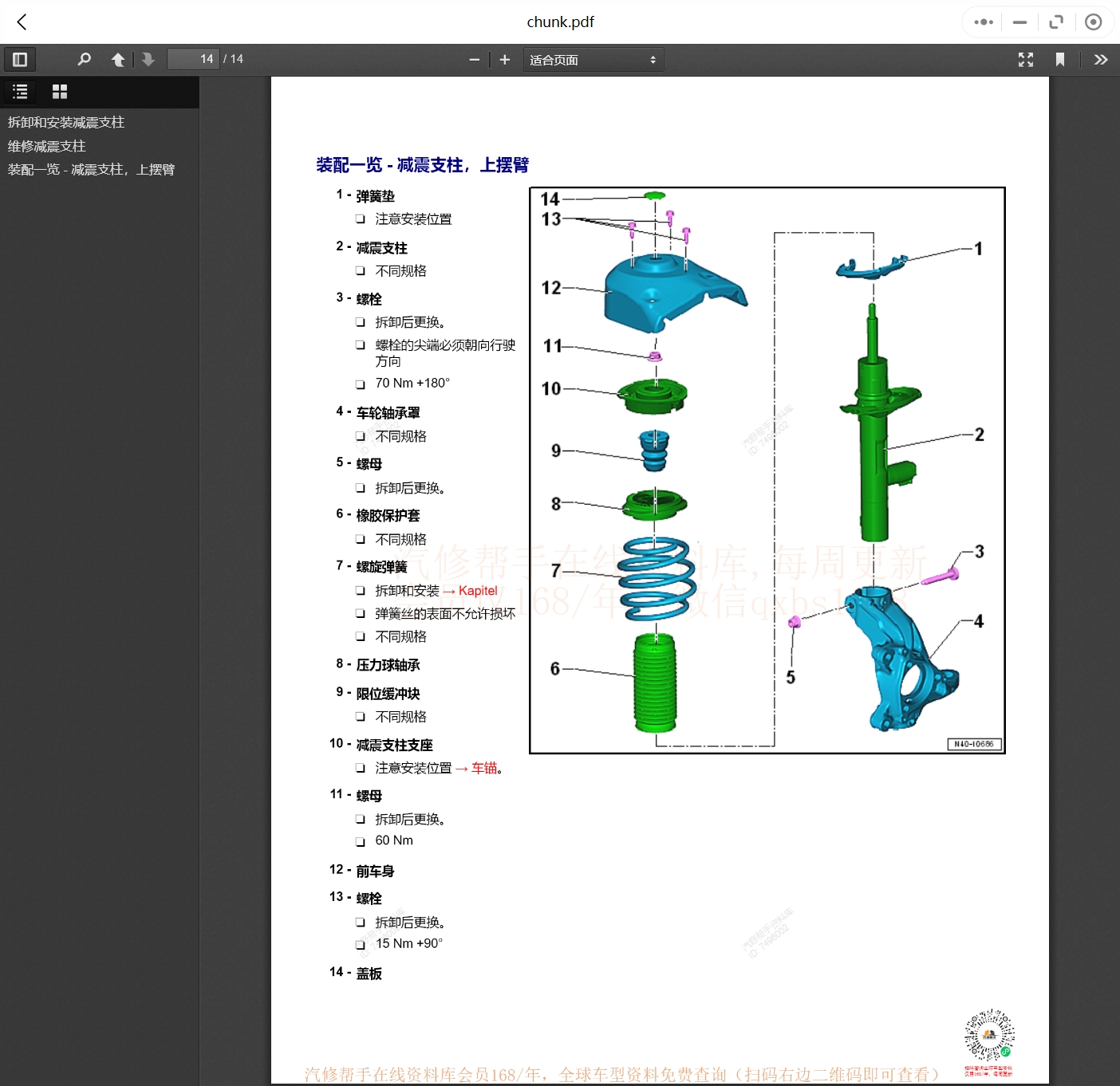Open the additional tools double-chevron menu

coord(1101,60)
